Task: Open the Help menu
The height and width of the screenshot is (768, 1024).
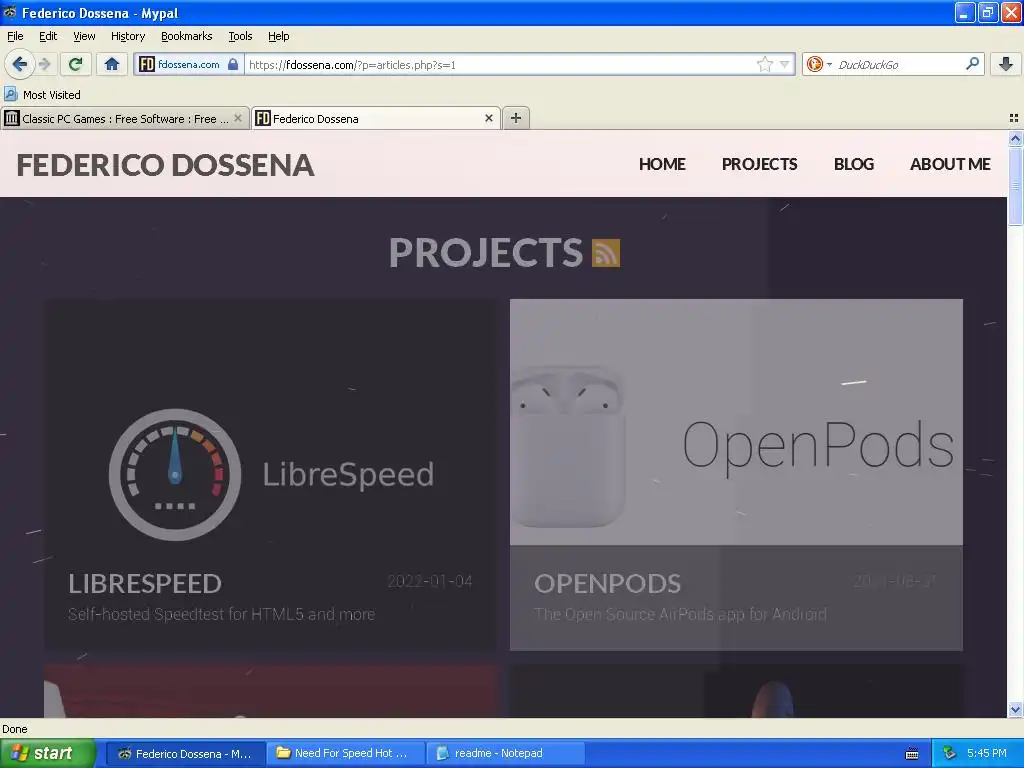Action: coord(278,36)
